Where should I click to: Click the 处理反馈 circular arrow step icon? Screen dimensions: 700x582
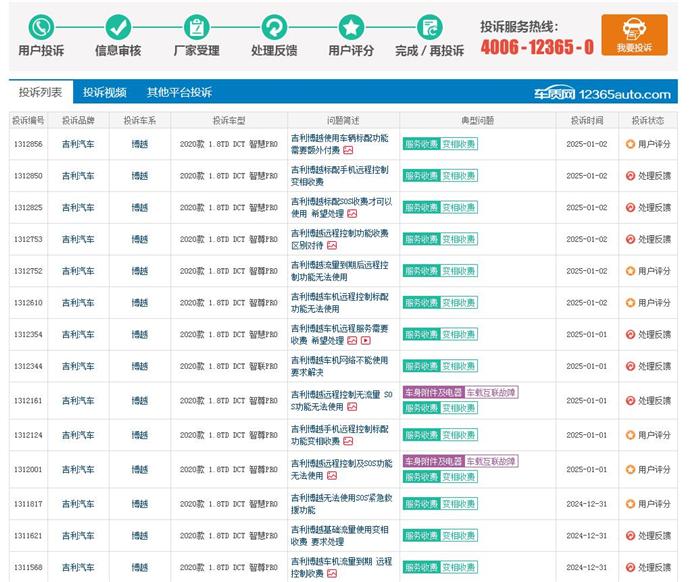click(274, 27)
